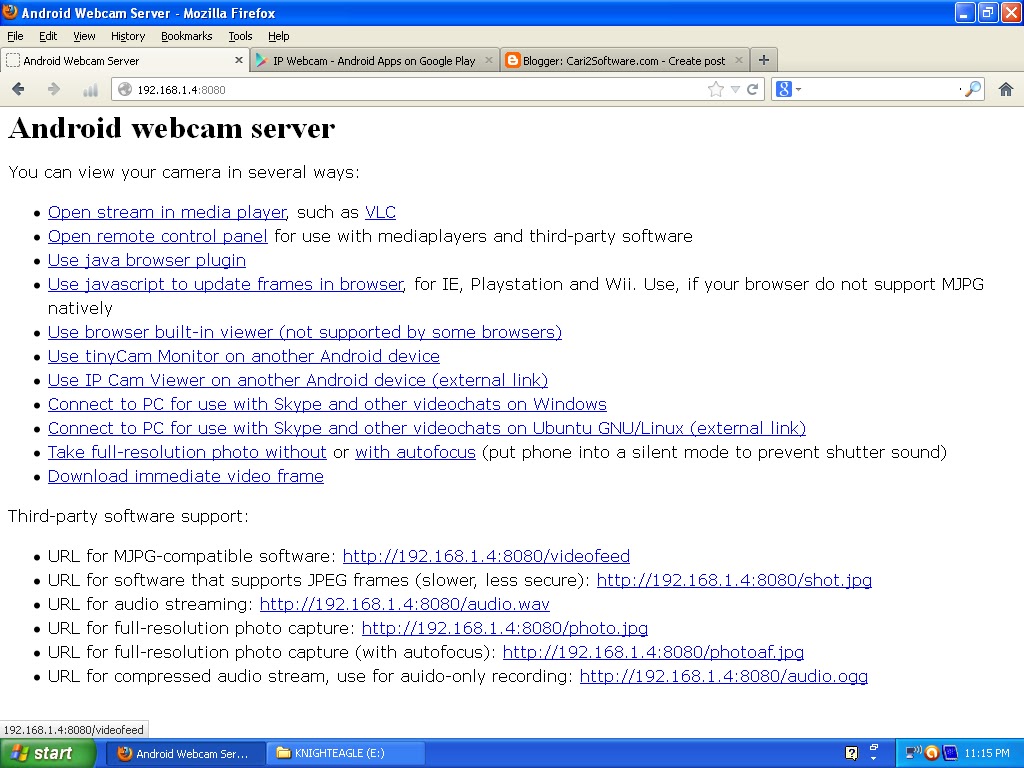Image resolution: width=1024 pixels, height=768 pixels.
Task: Close the IP Webcam Google Play tab
Action: pyautogui.click(x=488, y=60)
